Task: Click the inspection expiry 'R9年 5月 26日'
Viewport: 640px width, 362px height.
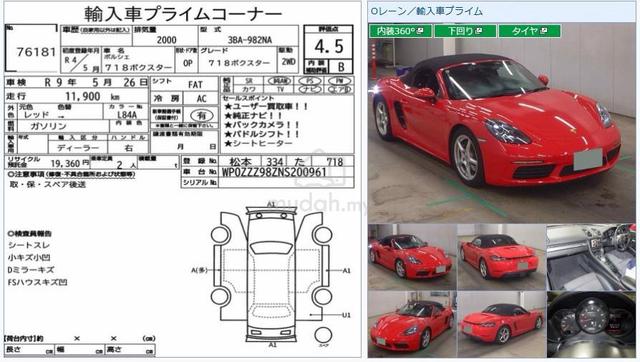Action: (x=96, y=83)
